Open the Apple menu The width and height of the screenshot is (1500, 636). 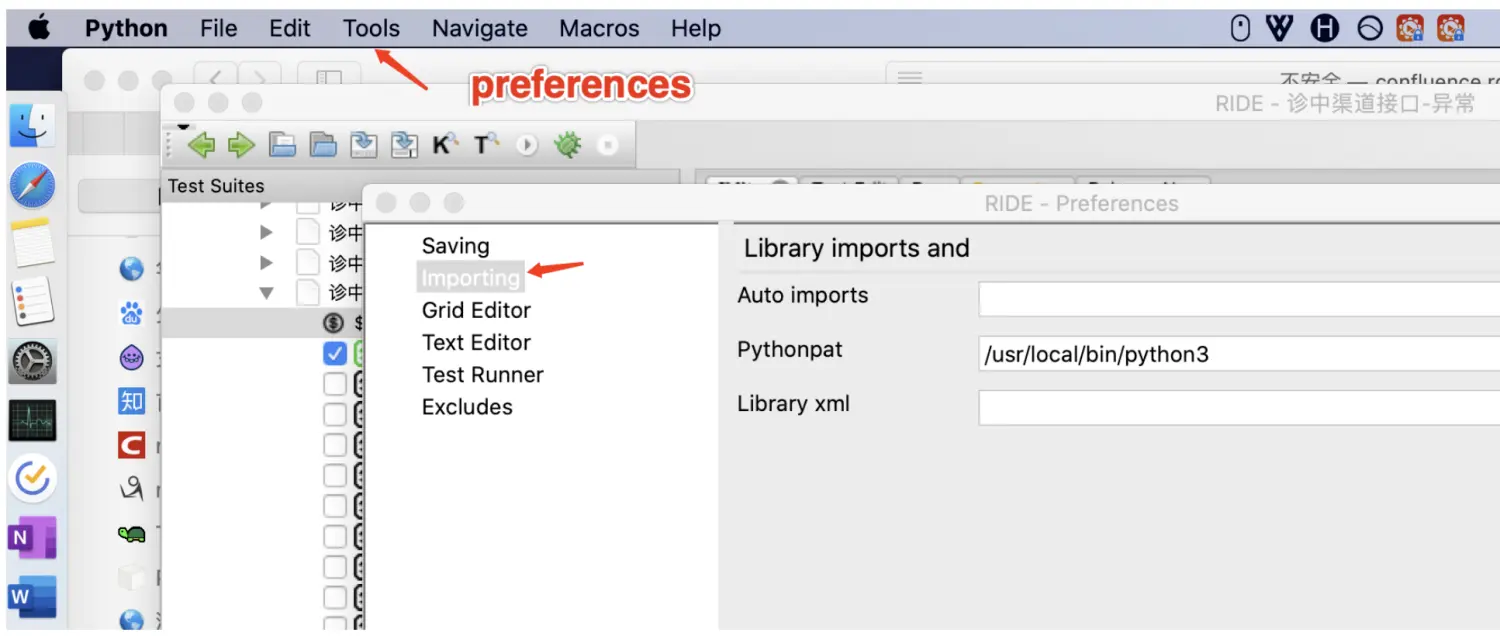[x=39, y=28]
